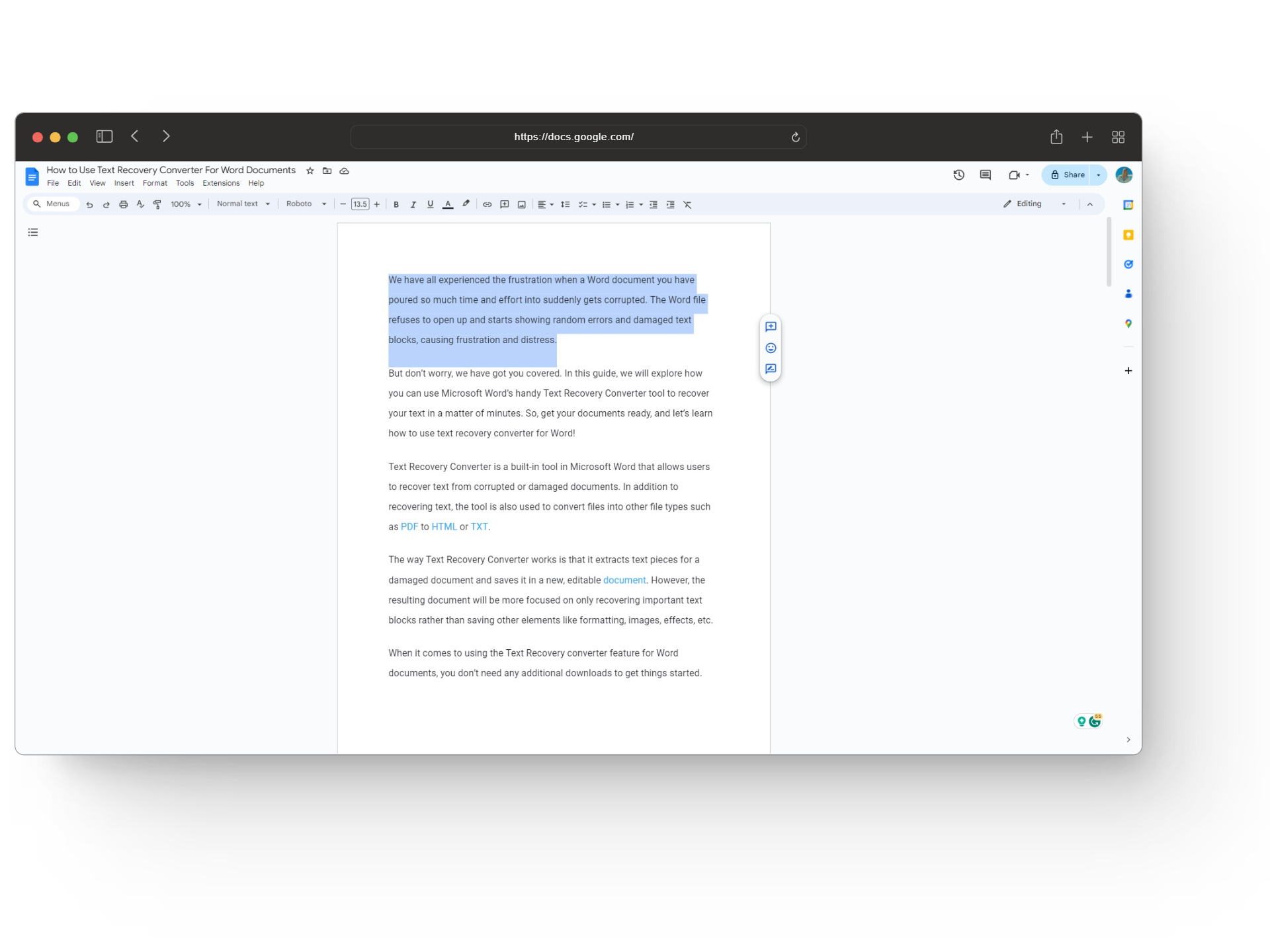The height and width of the screenshot is (952, 1270).
Task: Toggle italic formatting
Action: point(413,204)
